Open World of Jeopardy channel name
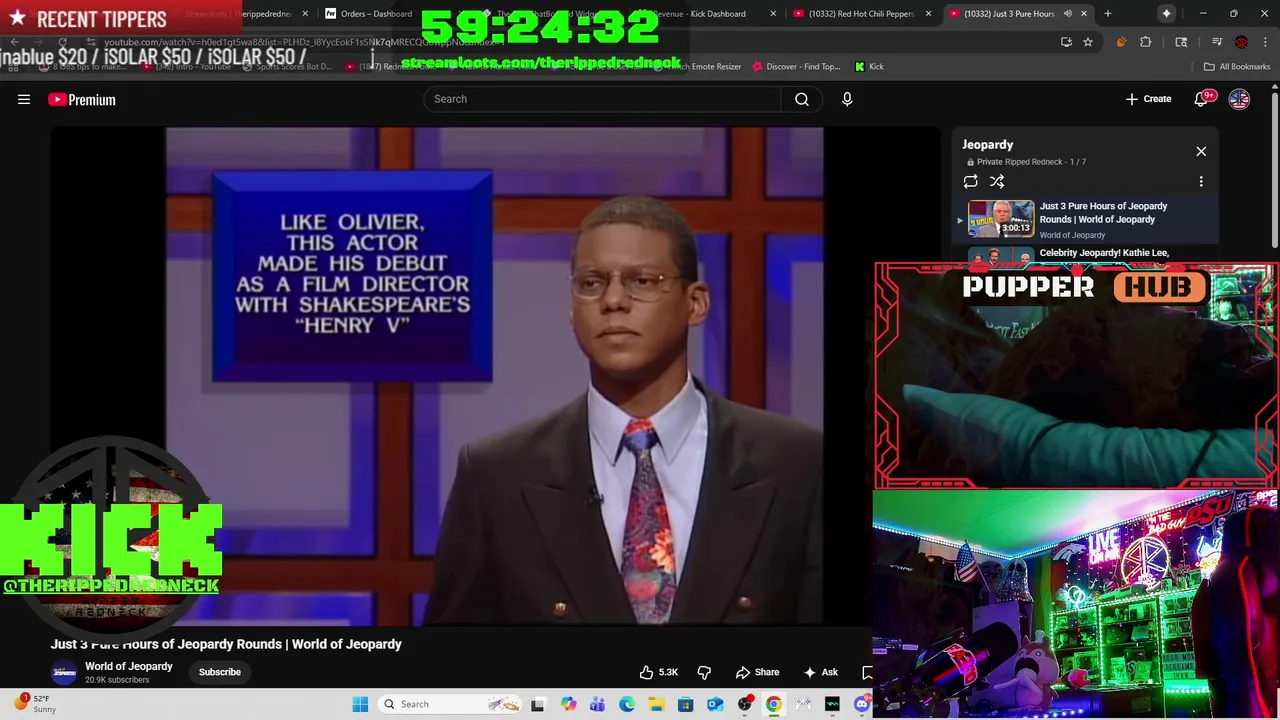The height and width of the screenshot is (720, 1280). (128, 666)
